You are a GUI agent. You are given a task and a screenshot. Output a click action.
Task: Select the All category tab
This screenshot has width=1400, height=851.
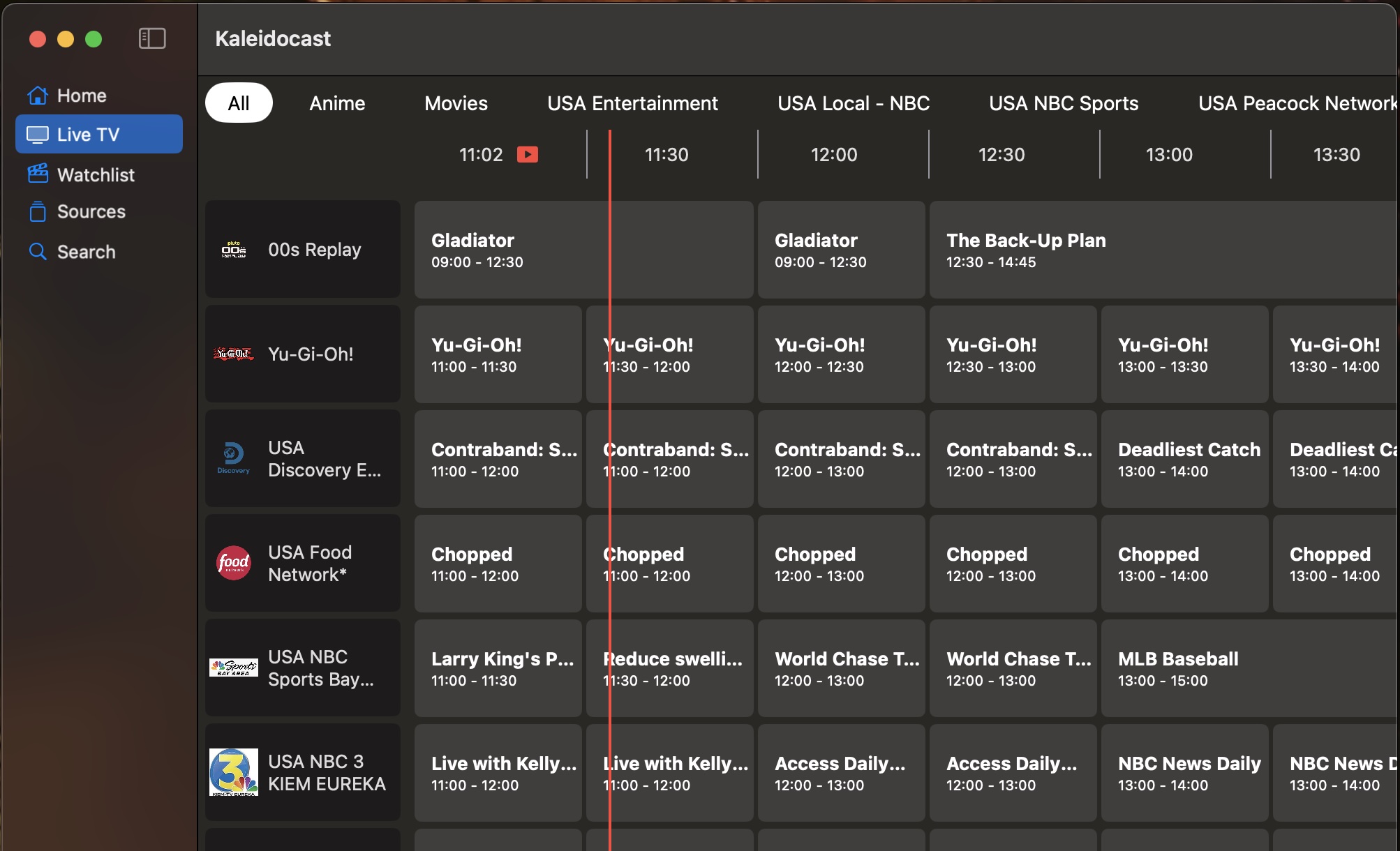coord(239,103)
